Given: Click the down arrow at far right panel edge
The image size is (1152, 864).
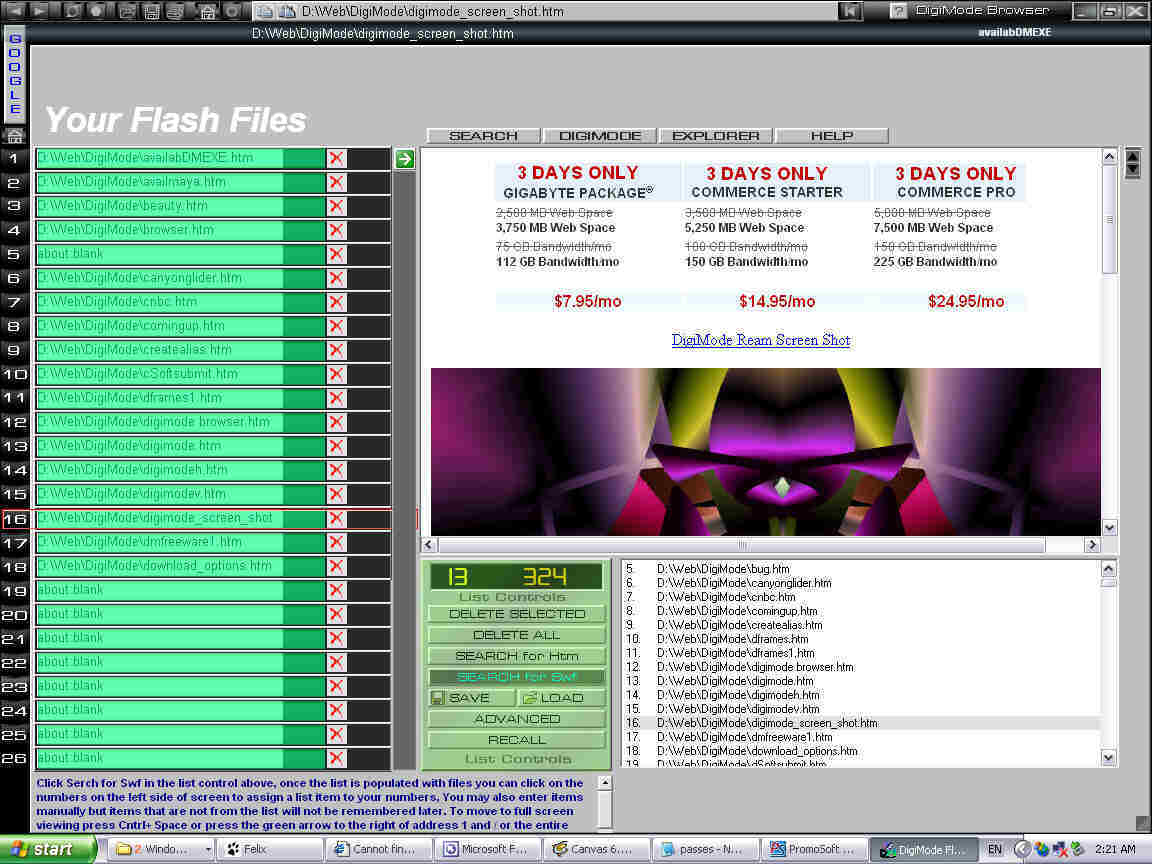Looking at the screenshot, I should (x=1133, y=170).
